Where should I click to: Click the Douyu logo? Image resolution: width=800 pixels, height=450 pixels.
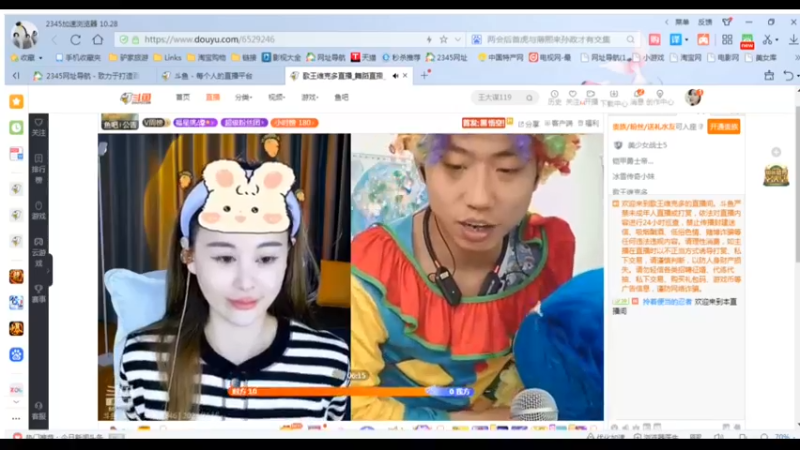(136, 97)
